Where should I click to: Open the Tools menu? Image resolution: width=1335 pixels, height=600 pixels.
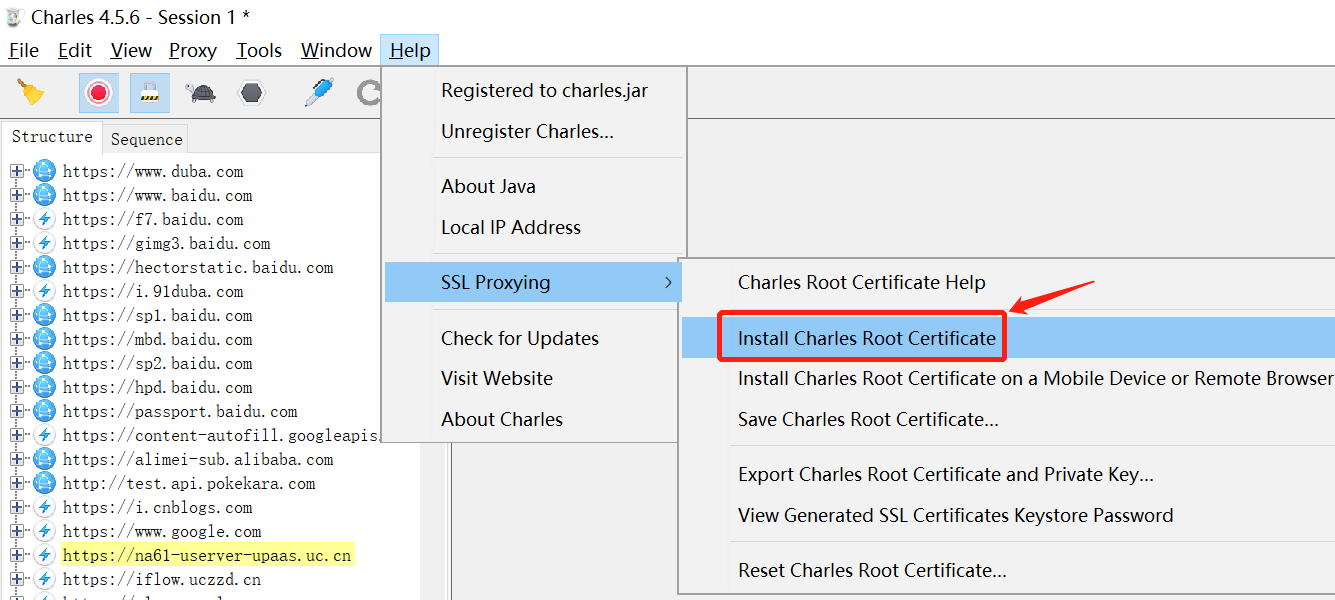[x=259, y=50]
